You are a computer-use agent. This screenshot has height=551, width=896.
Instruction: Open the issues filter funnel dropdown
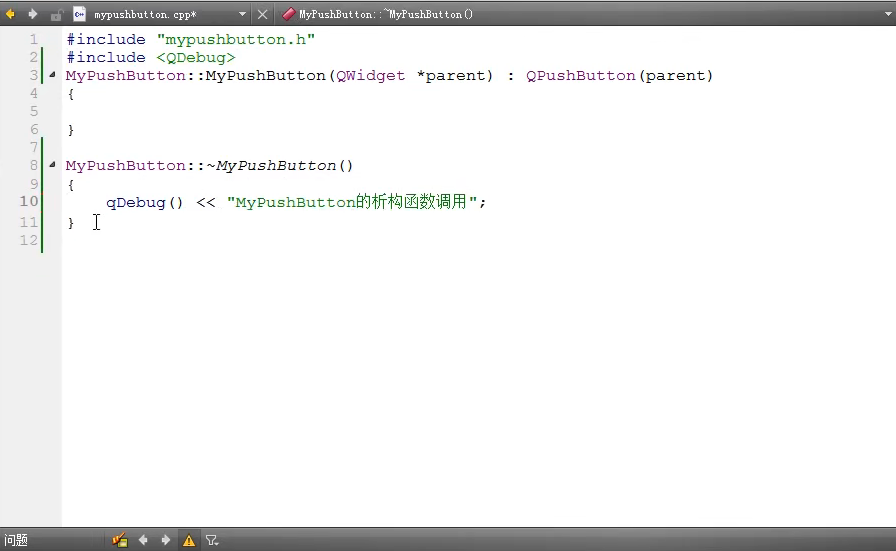tap(212, 540)
